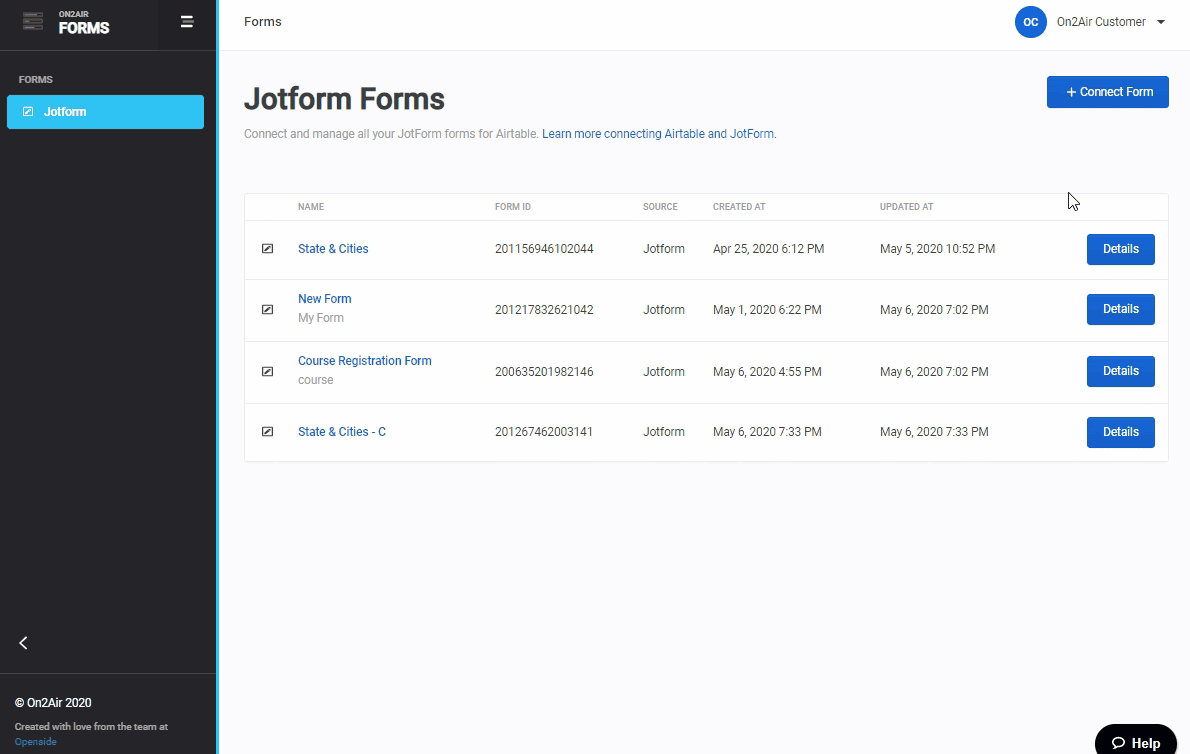Open the Learn more connecting Airtable link

658,134
